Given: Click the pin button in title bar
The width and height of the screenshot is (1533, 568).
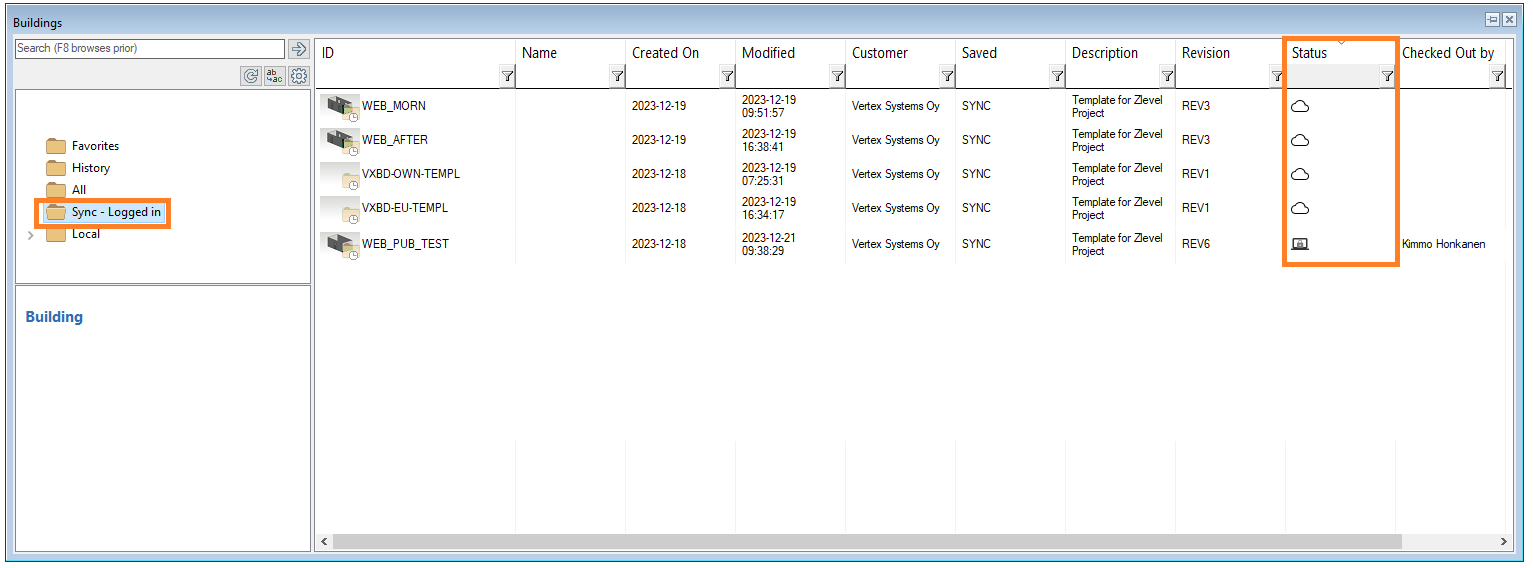Looking at the screenshot, I should tap(1491, 19).
